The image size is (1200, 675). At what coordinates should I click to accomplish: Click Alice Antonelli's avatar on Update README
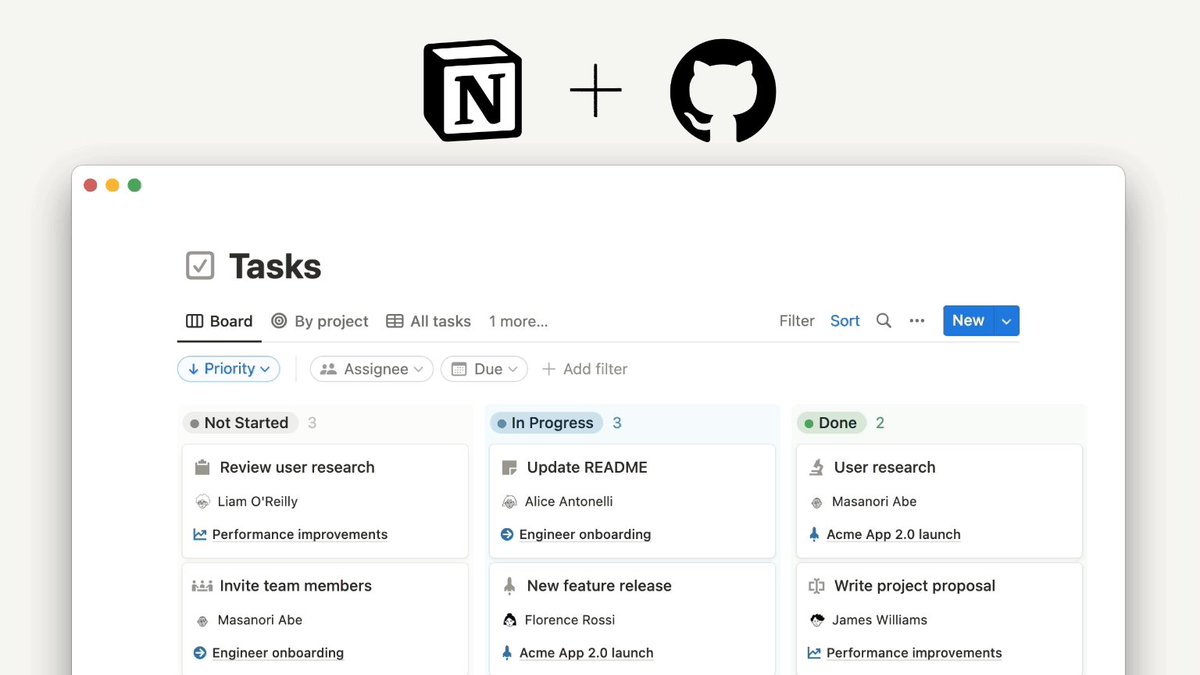point(511,501)
